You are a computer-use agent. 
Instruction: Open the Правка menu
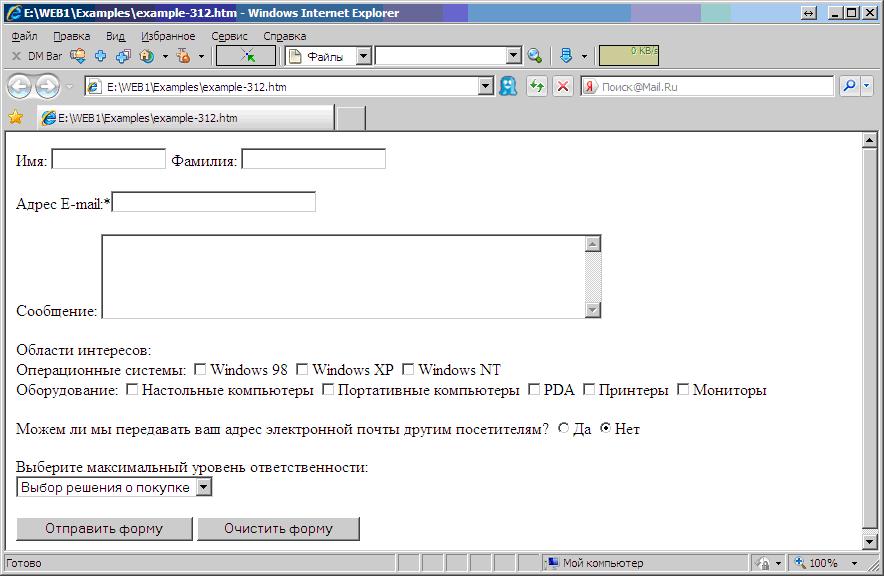72,36
